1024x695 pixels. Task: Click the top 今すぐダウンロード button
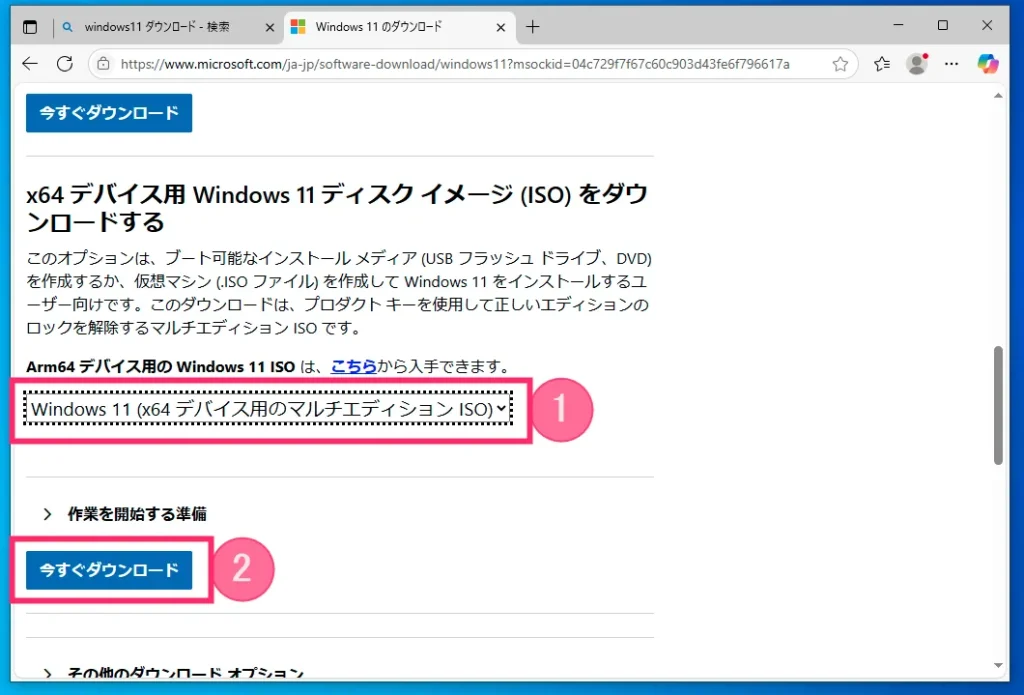(109, 113)
